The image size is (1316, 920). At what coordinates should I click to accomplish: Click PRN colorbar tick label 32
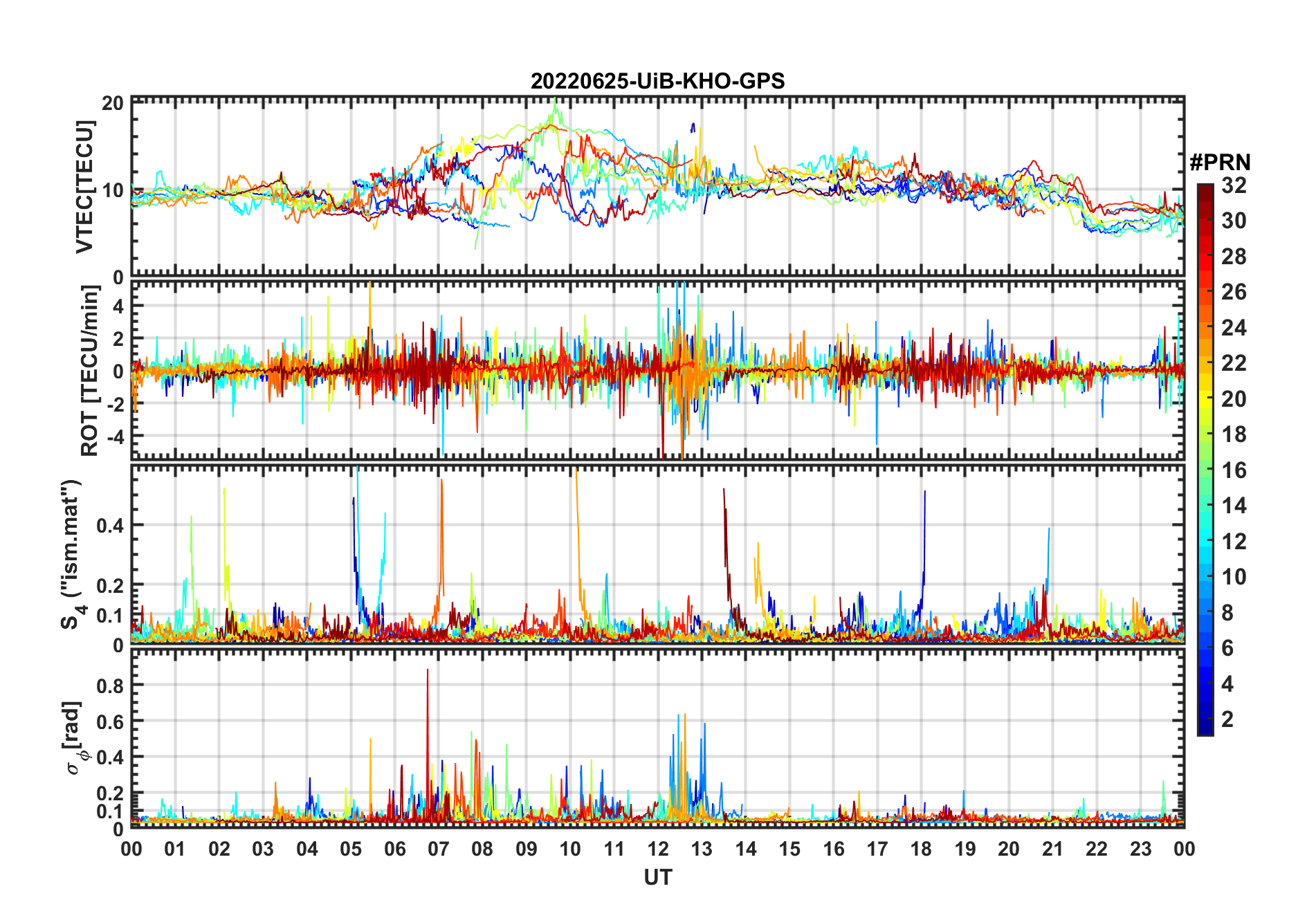(1234, 185)
